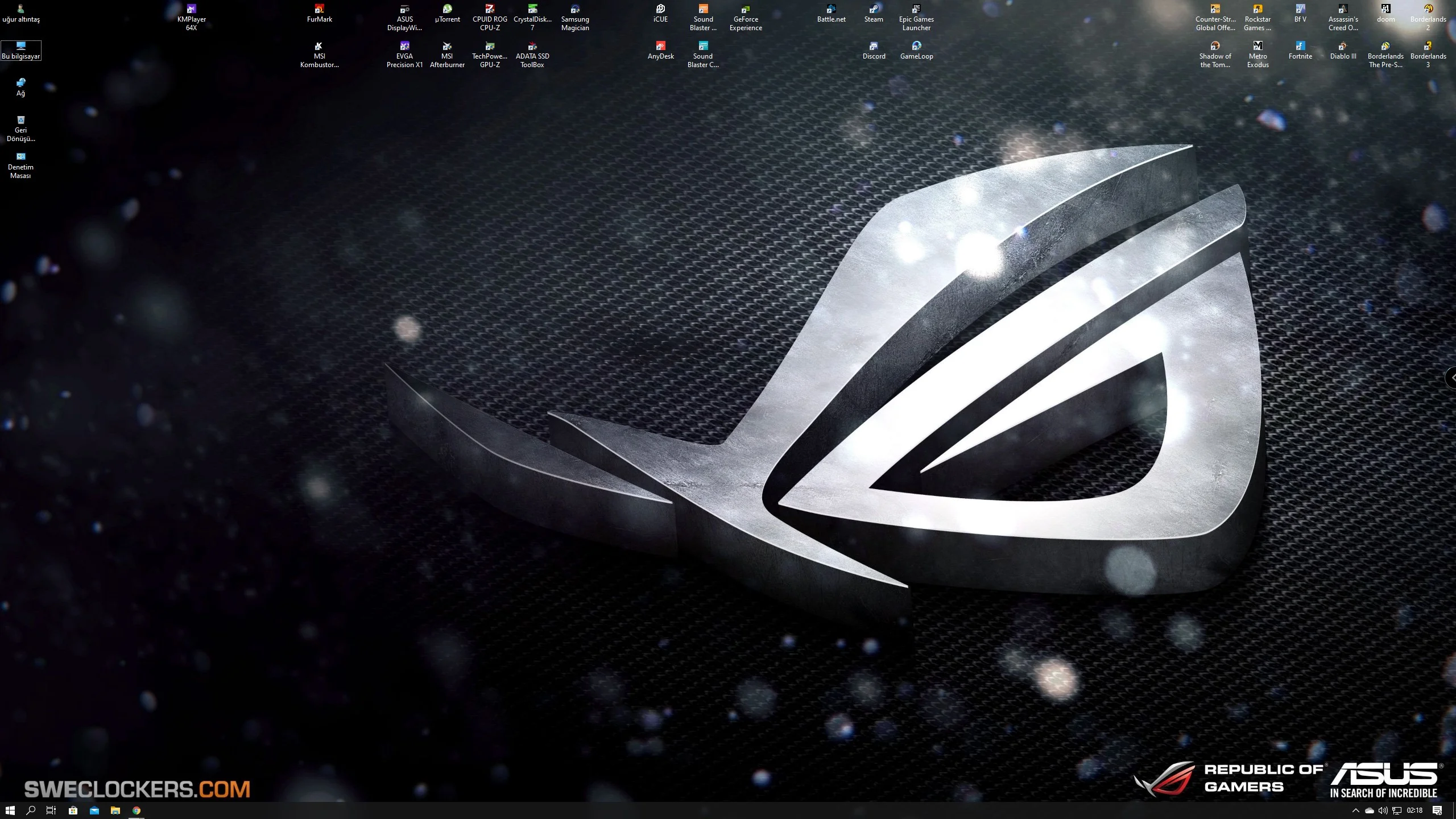This screenshot has height=819, width=1456.
Task: Open Task View from the taskbar
Action: (51, 810)
